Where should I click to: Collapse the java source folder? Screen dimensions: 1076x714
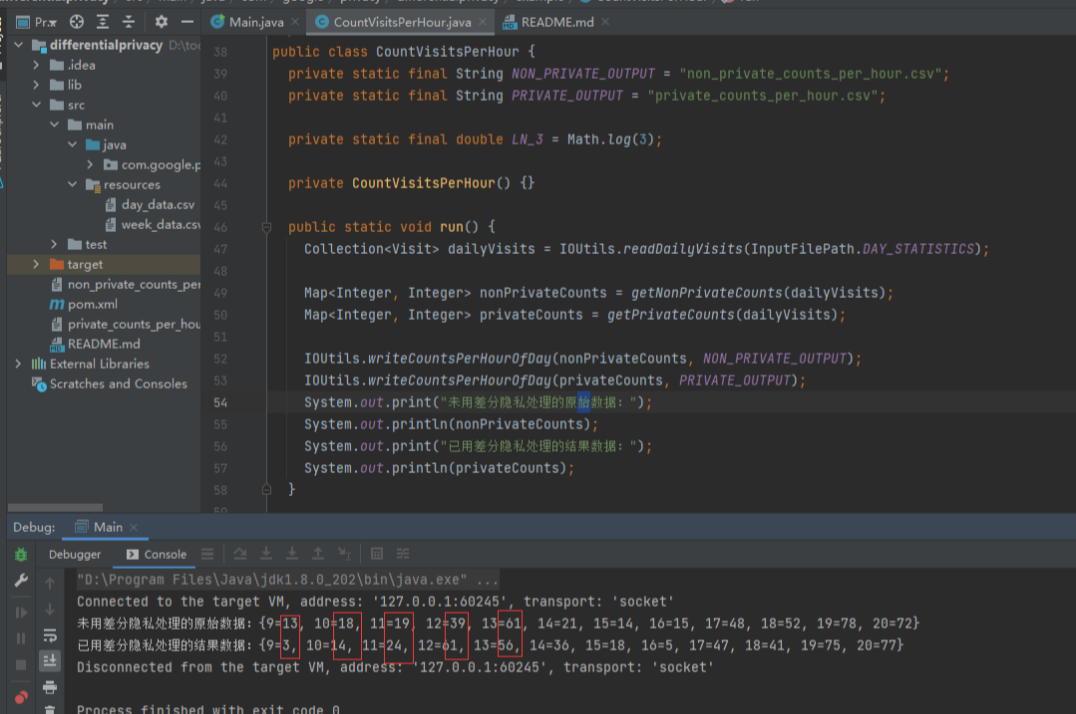click(72, 145)
